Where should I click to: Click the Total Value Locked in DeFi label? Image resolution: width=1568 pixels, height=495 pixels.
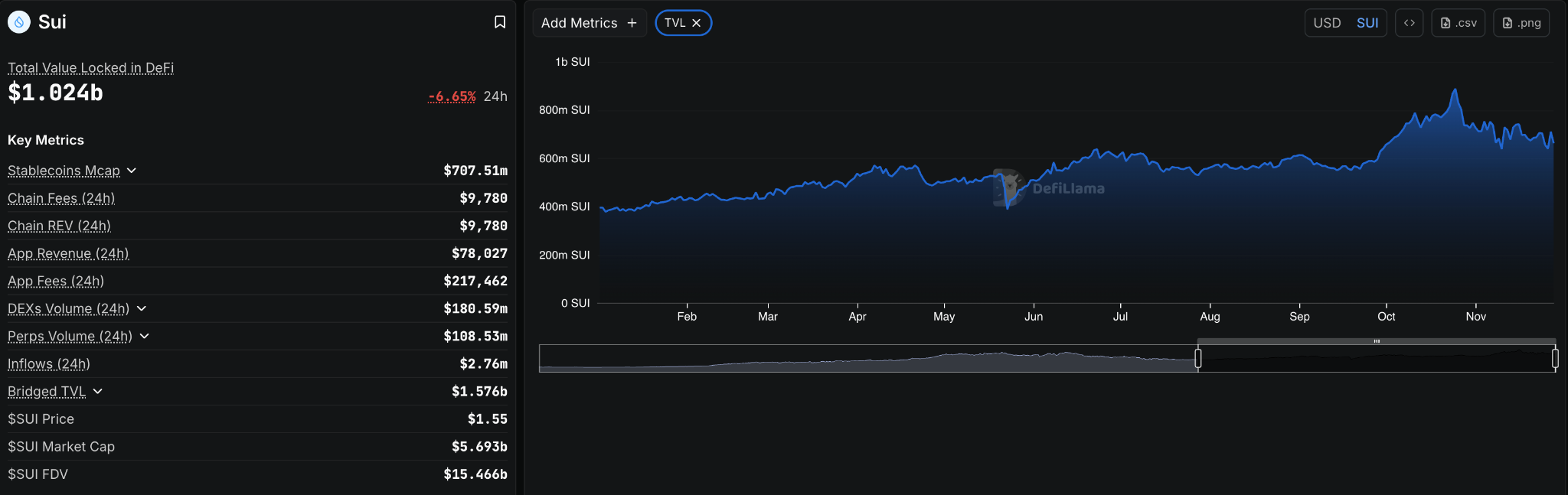(91, 67)
